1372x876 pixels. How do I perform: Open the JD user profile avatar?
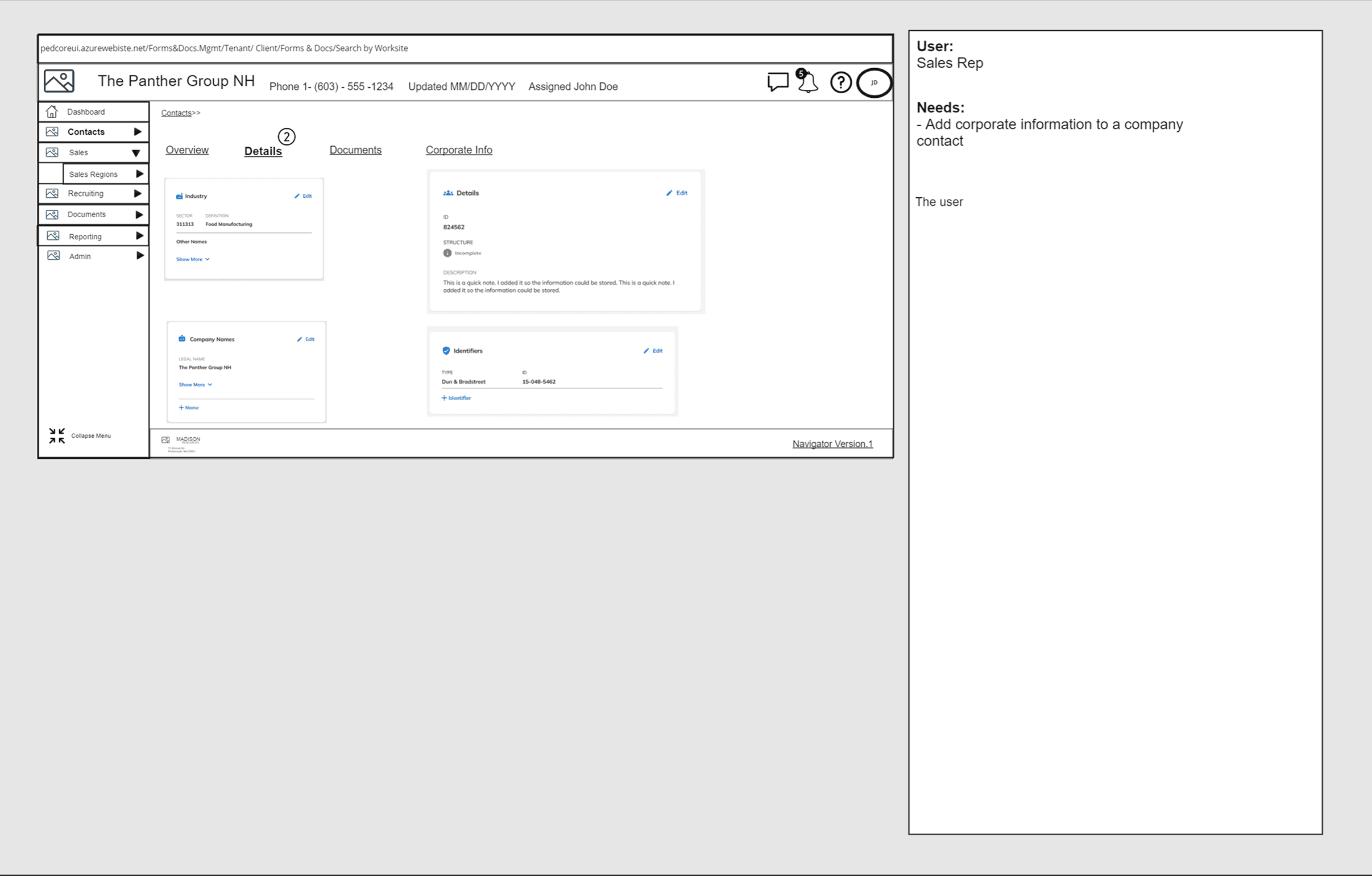tap(874, 82)
